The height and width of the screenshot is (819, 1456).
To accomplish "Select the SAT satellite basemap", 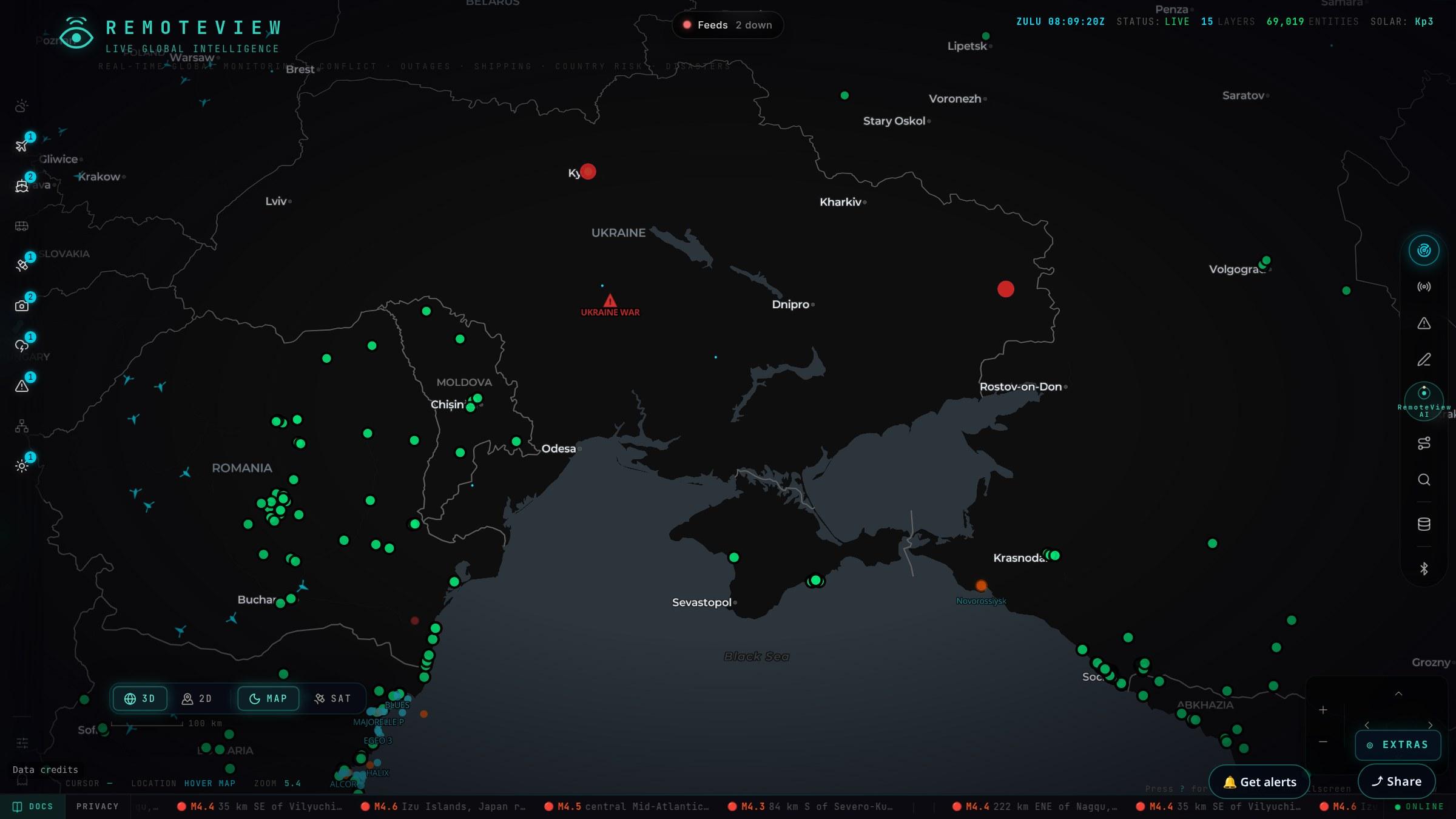I will 332,698.
